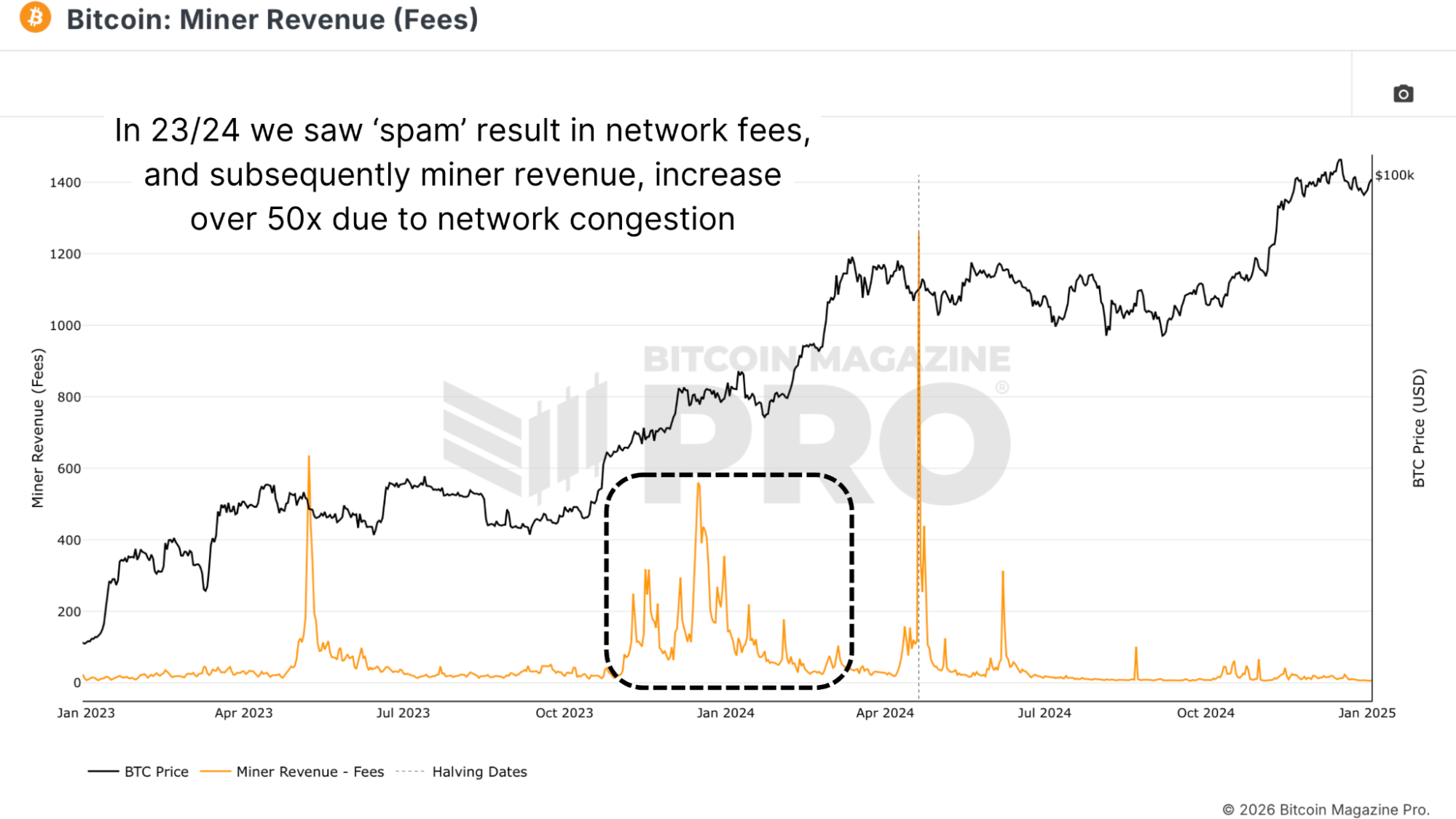
Task: Click the camera snapshot icon
Action: pyautogui.click(x=1403, y=94)
